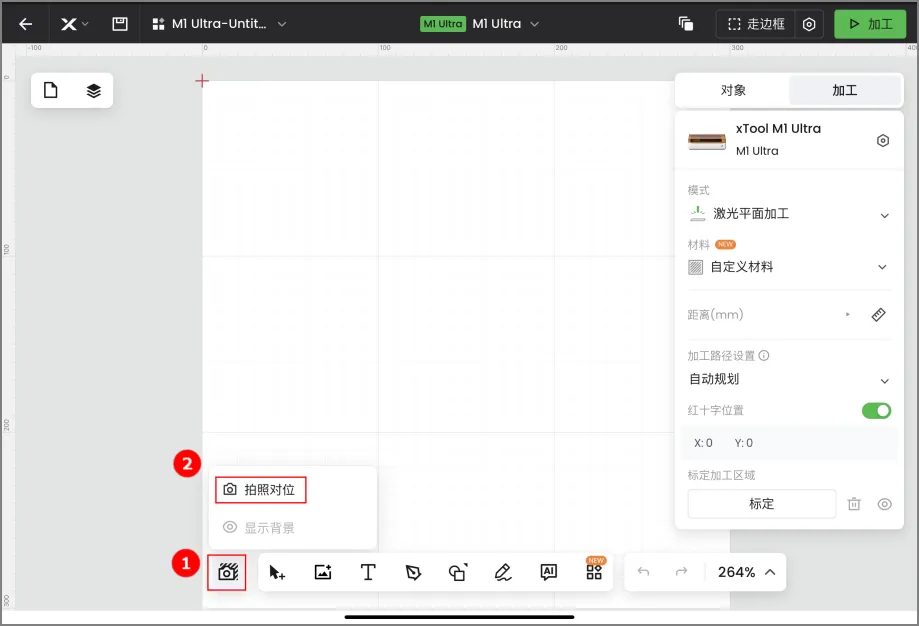Expand the 264% zoom level menu
Image resolution: width=919 pixels, height=626 pixels.
pyautogui.click(x=747, y=572)
